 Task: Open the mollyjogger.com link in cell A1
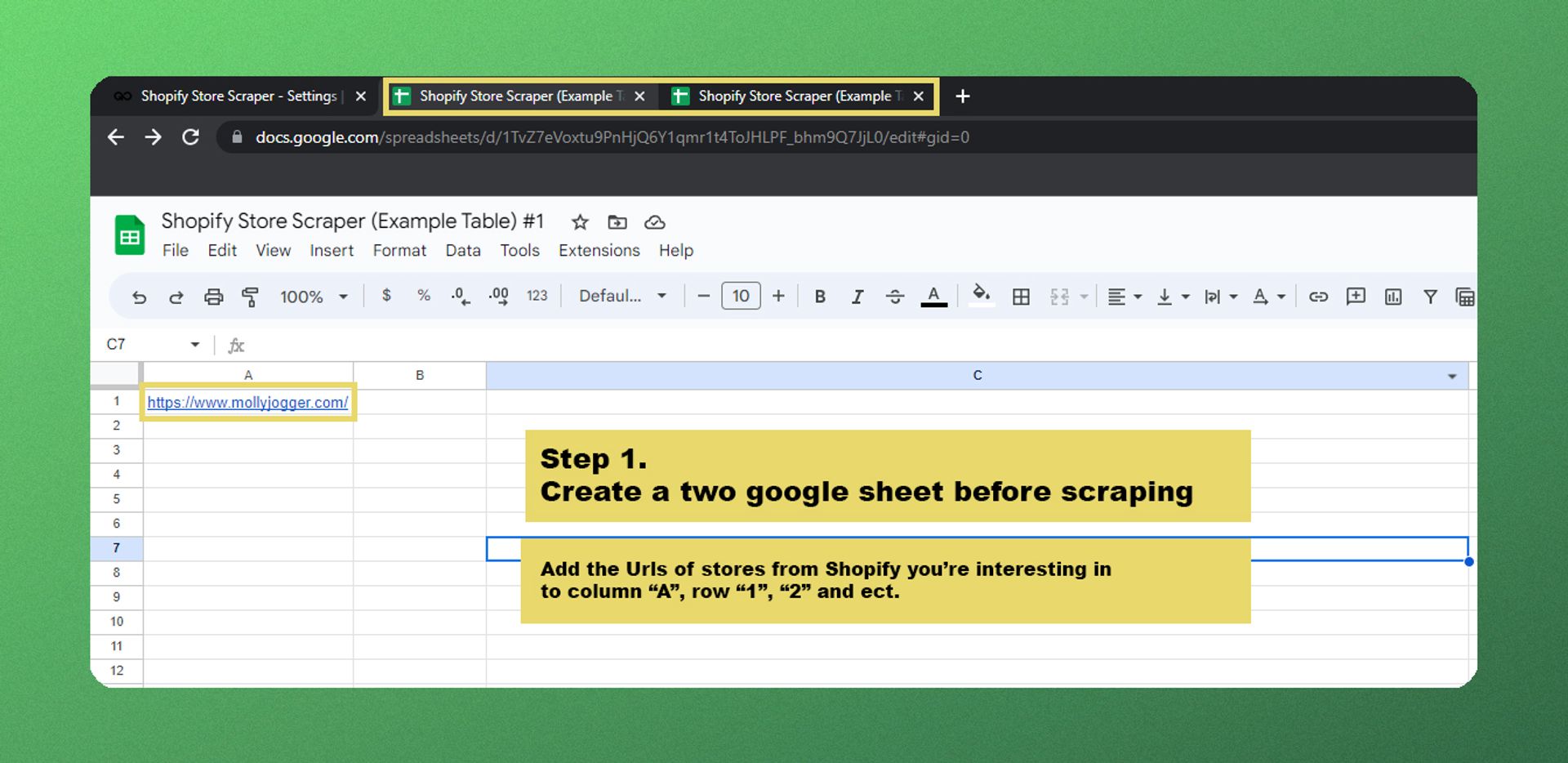[247, 403]
